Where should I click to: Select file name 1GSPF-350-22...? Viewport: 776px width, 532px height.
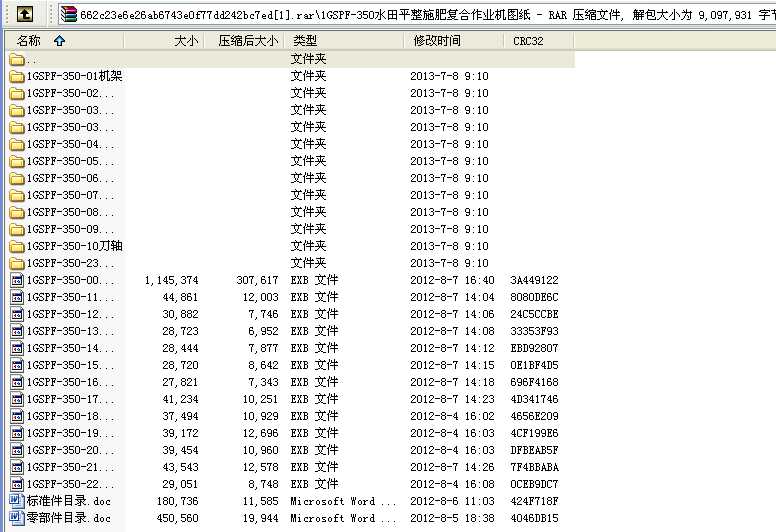click(71, 484)
